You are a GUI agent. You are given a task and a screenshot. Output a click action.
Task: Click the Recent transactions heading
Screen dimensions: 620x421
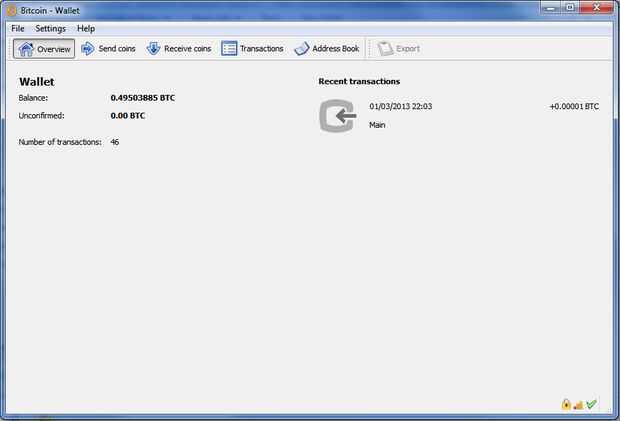pyautogui.click(x=359, y=81)
